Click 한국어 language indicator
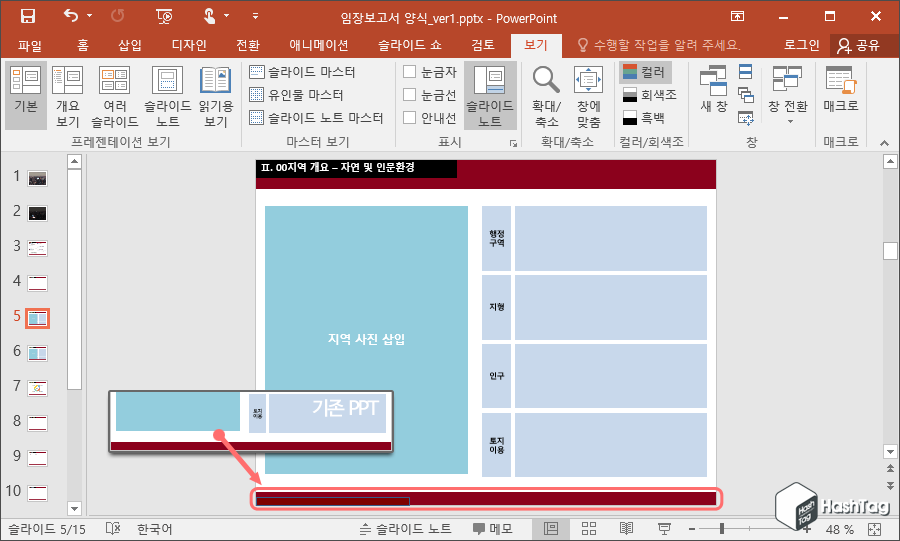Screen dimensions: 900x541 pyautogui.click(x=155, y=528)
